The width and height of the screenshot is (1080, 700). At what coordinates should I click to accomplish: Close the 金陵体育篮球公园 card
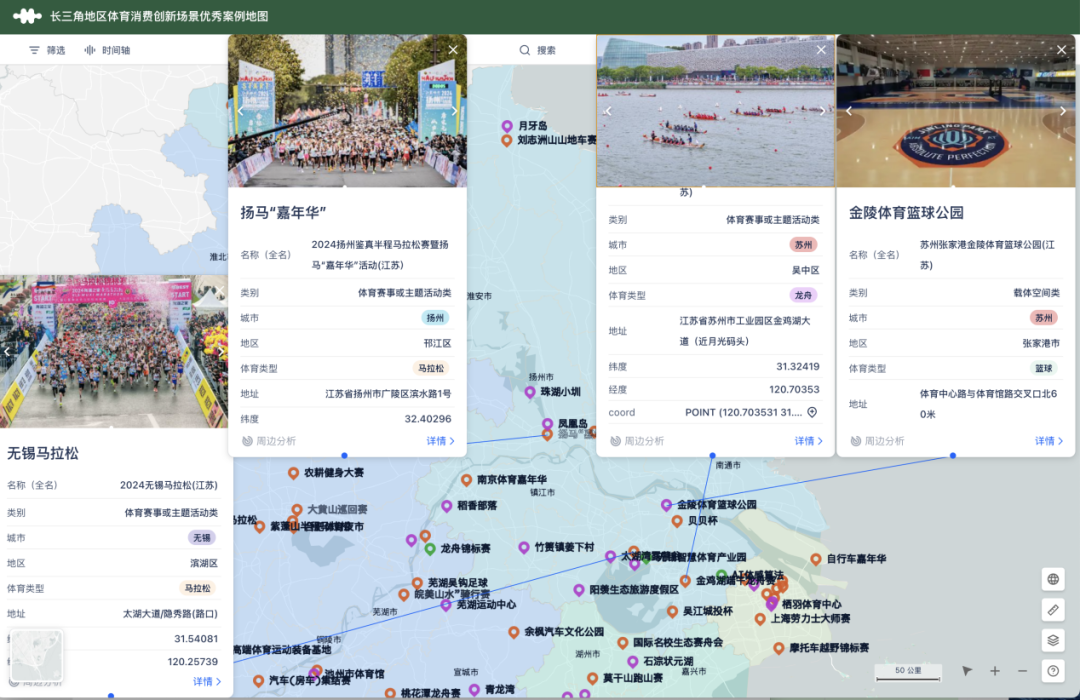point(1061,50)
